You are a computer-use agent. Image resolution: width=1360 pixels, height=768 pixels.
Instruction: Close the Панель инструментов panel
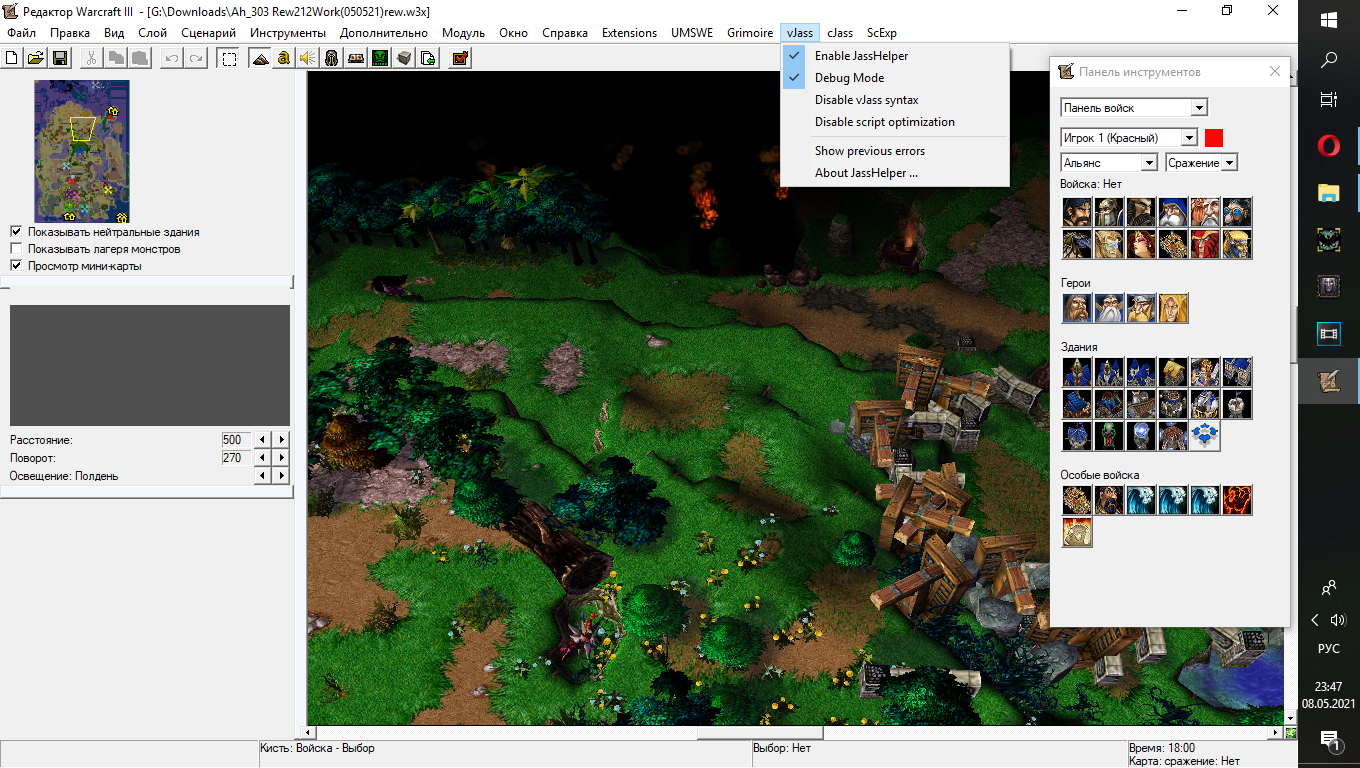[1274, 71]
